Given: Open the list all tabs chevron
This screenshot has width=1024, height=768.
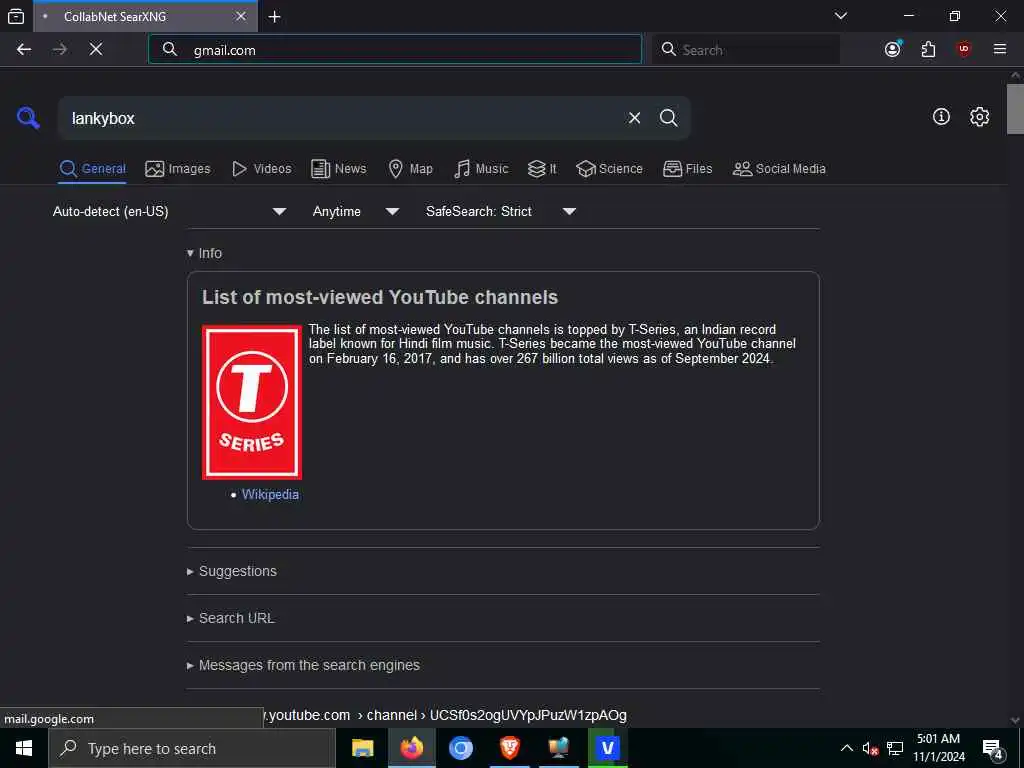Looking at the screenshot, I should click(841, 16).
